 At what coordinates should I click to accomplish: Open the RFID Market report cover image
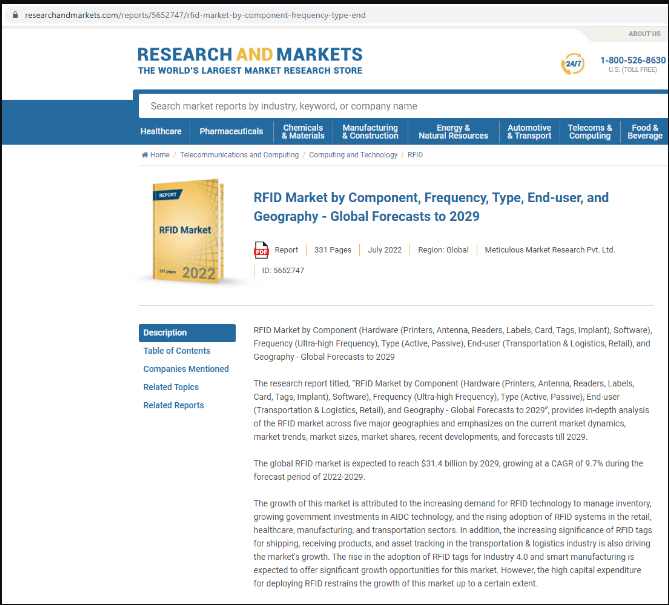(x=188, y=231)
